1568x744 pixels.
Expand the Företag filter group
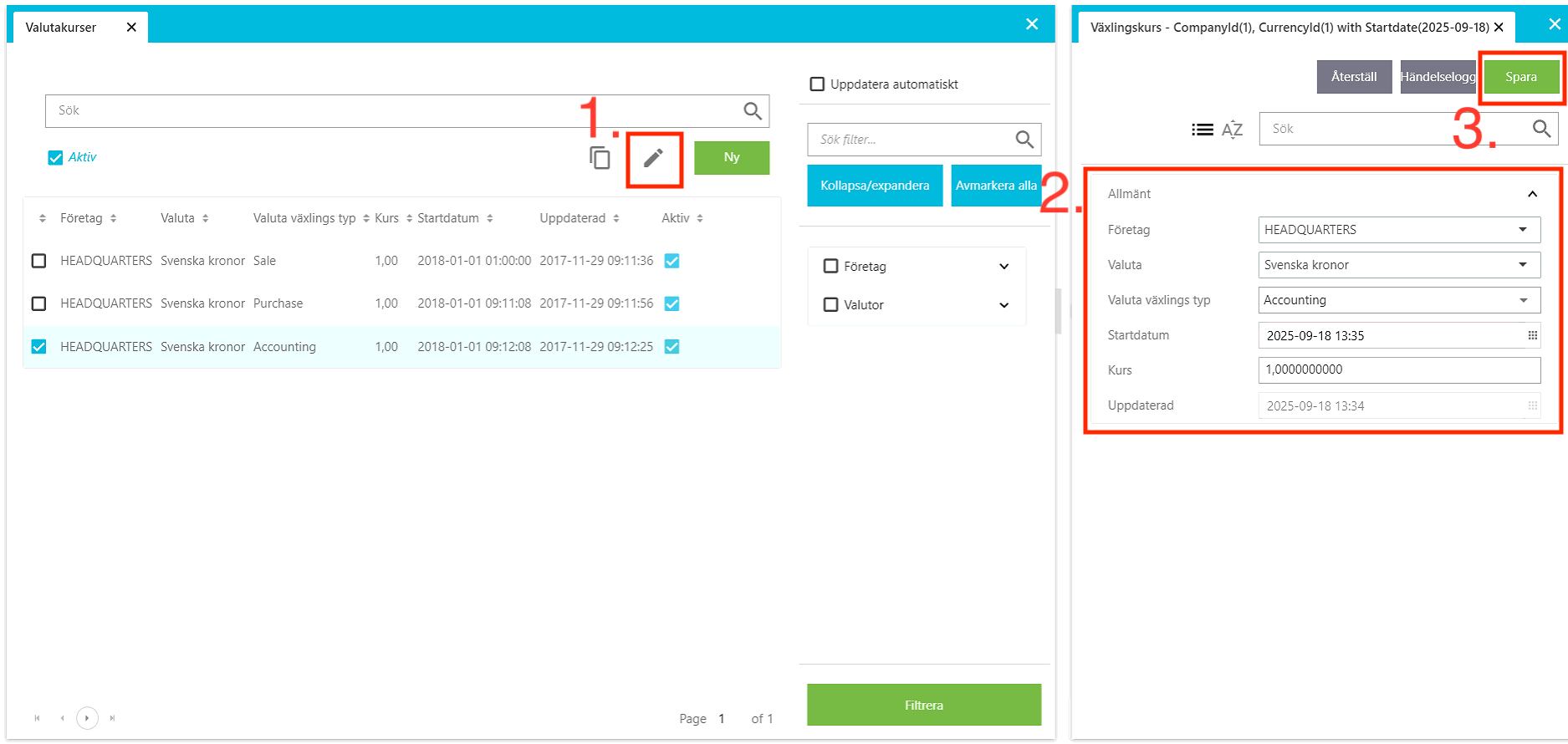pos(1004,267)
